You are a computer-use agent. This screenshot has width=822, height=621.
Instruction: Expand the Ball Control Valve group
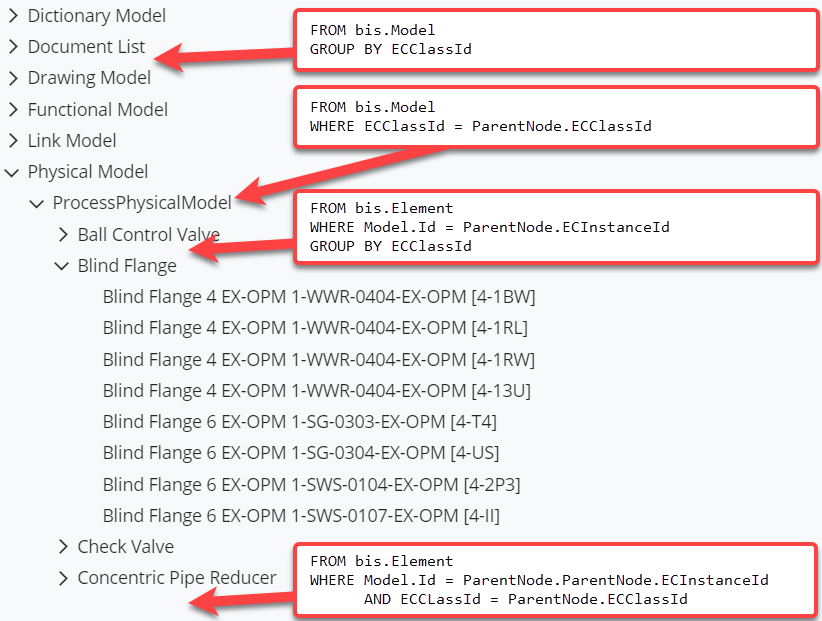coord(63,234)
